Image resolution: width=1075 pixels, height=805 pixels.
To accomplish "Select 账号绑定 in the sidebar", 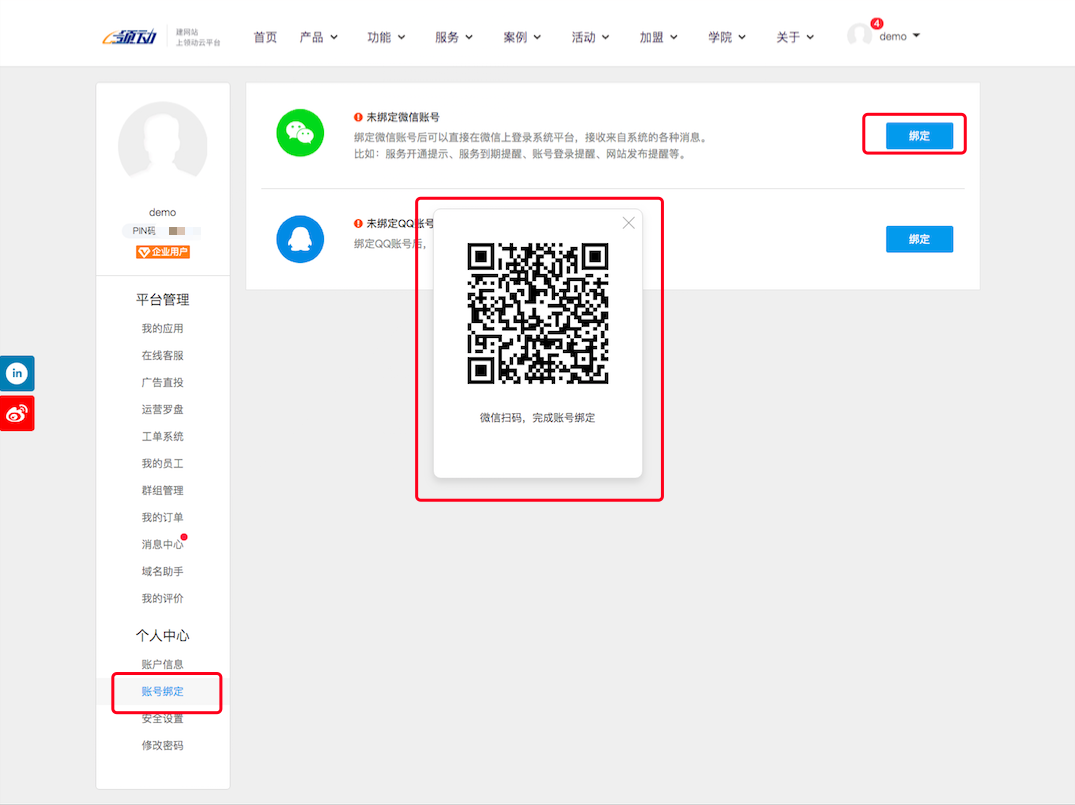I will [163, 692].
